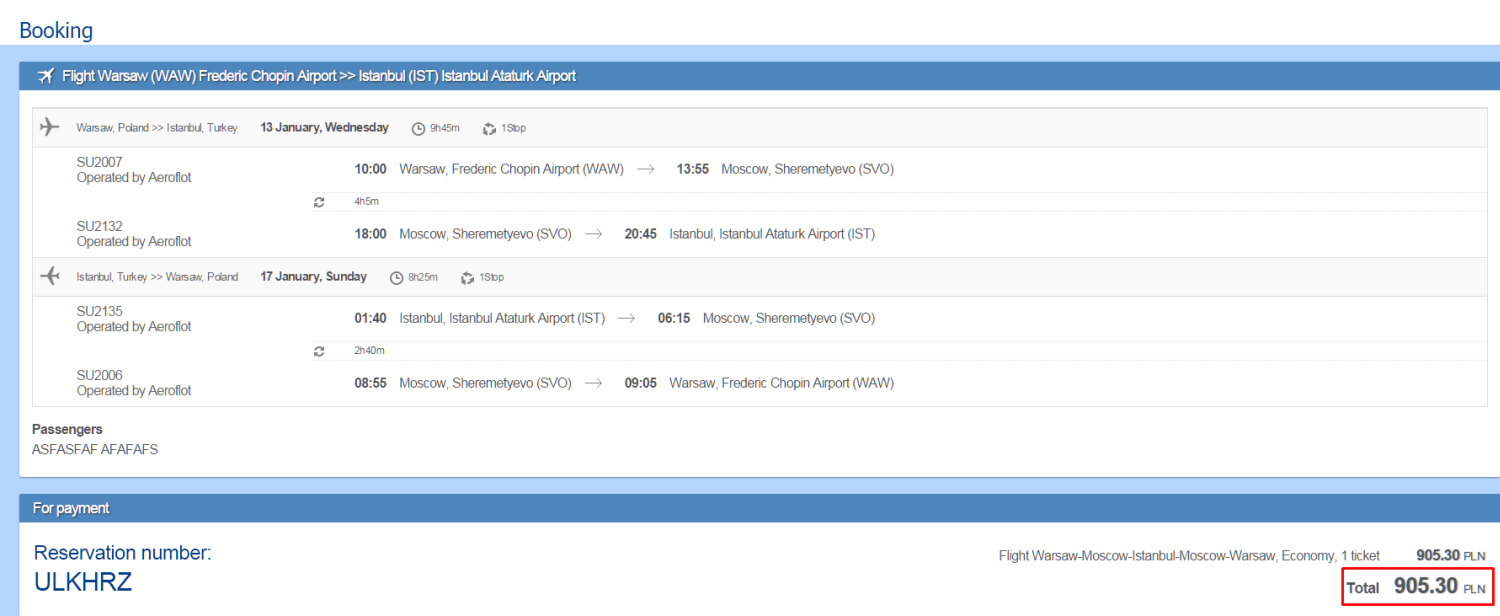Viewport: 1500px width, 616px height.
Task: Click the Reservation number label
Action: [123, 553]
